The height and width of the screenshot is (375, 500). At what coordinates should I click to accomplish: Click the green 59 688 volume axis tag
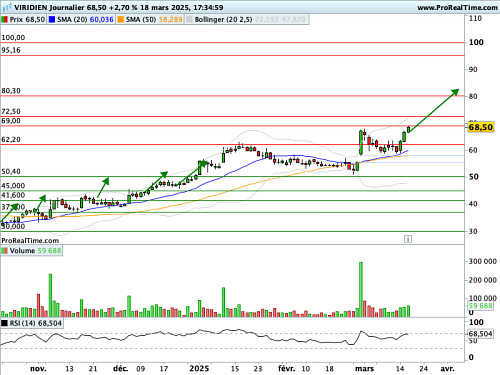point(480,306)
